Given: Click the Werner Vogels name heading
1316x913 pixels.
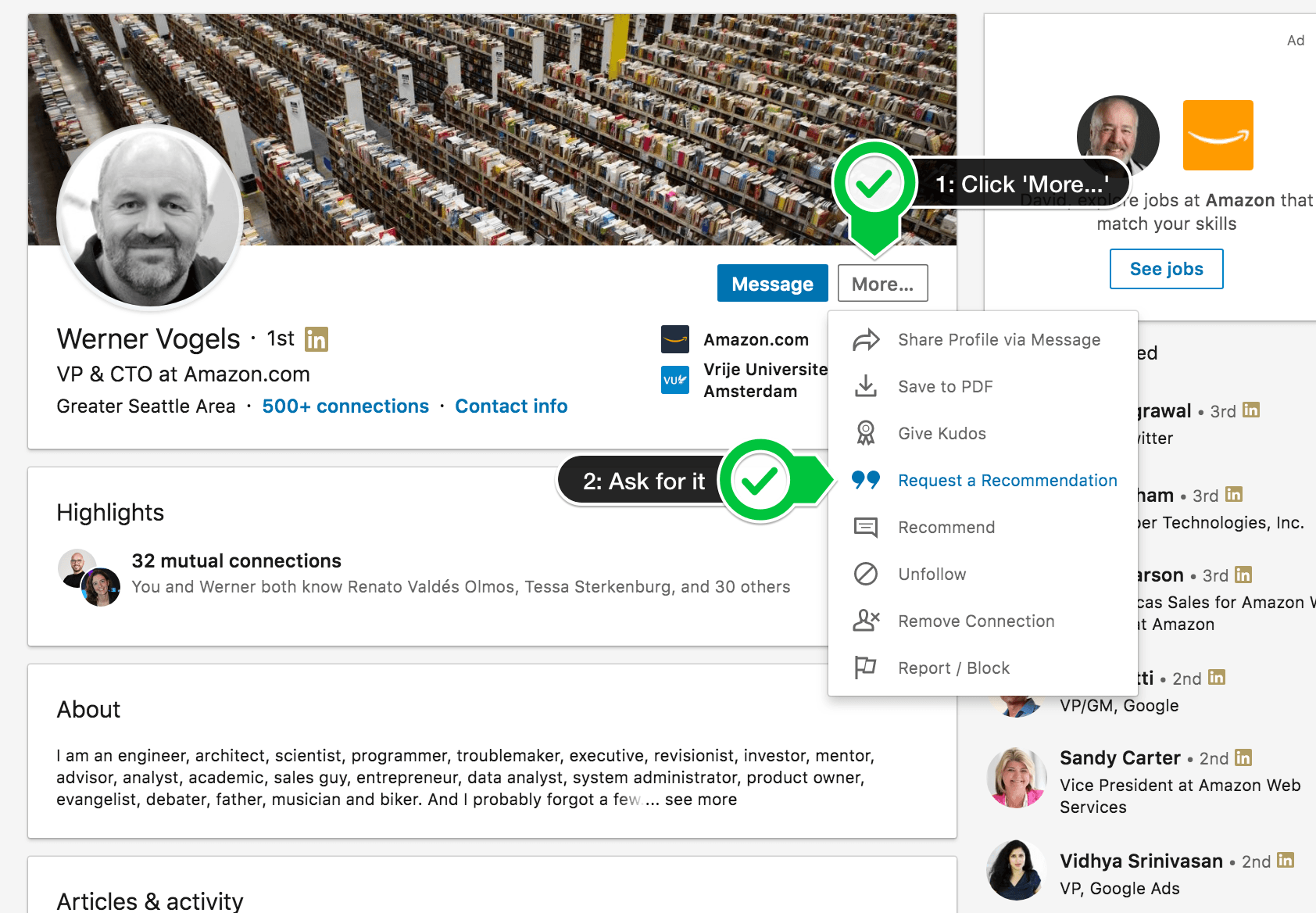Looking at the screenshot, I should tap(148, 339).
